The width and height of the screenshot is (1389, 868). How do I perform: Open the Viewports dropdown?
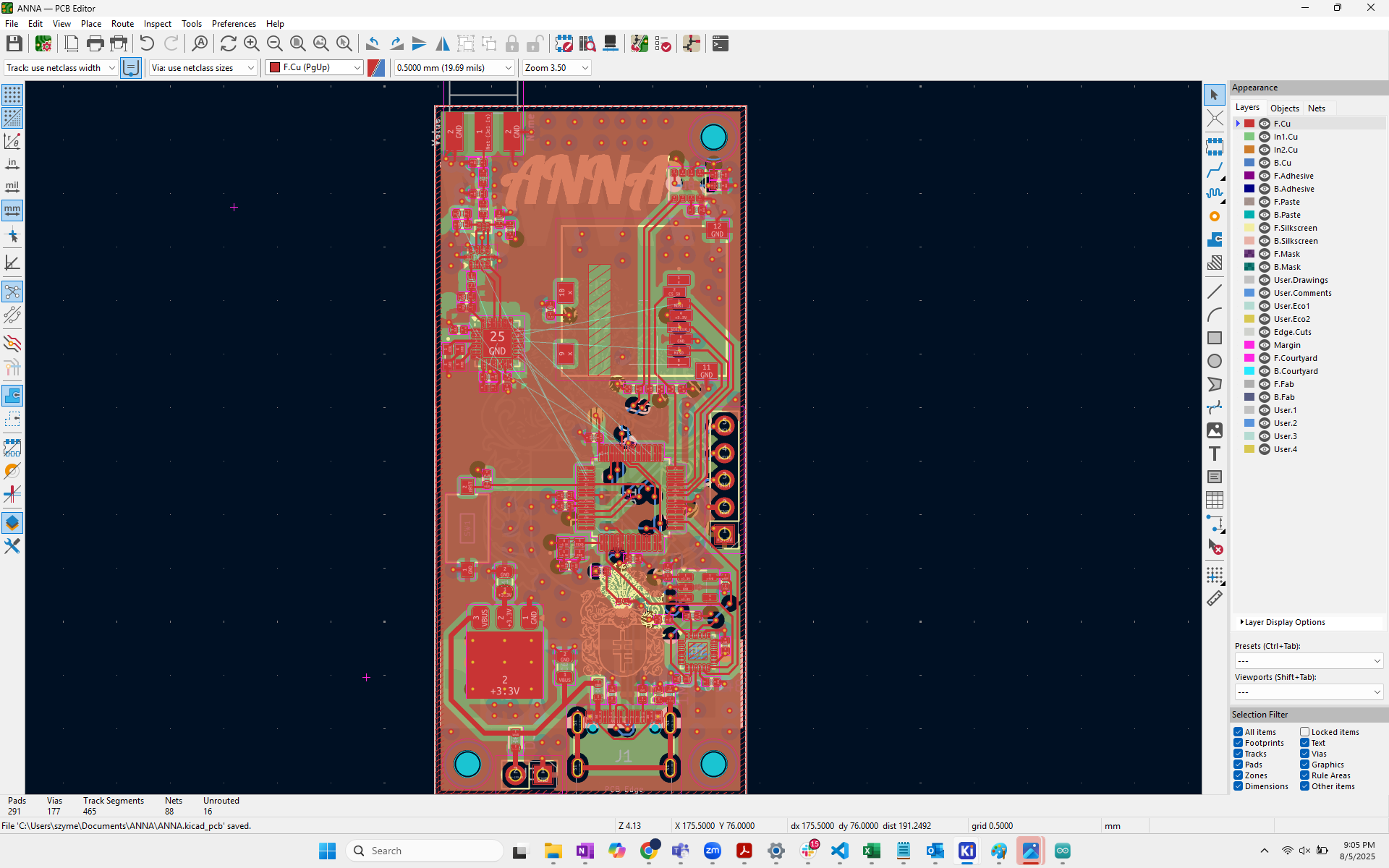click(1308, 692)
